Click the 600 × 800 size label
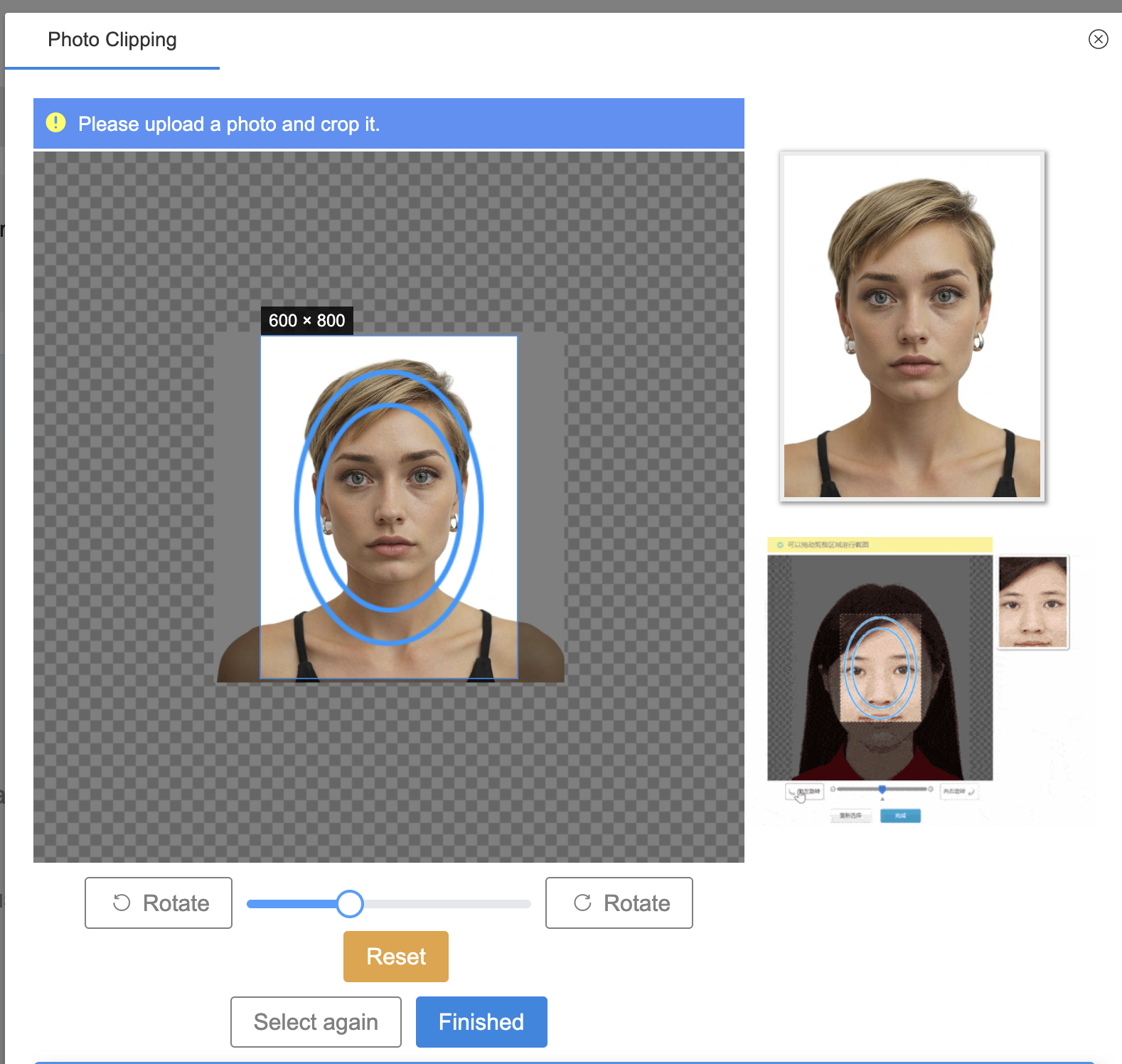This screenshot has width=1122, height=1064. (306, 321)
